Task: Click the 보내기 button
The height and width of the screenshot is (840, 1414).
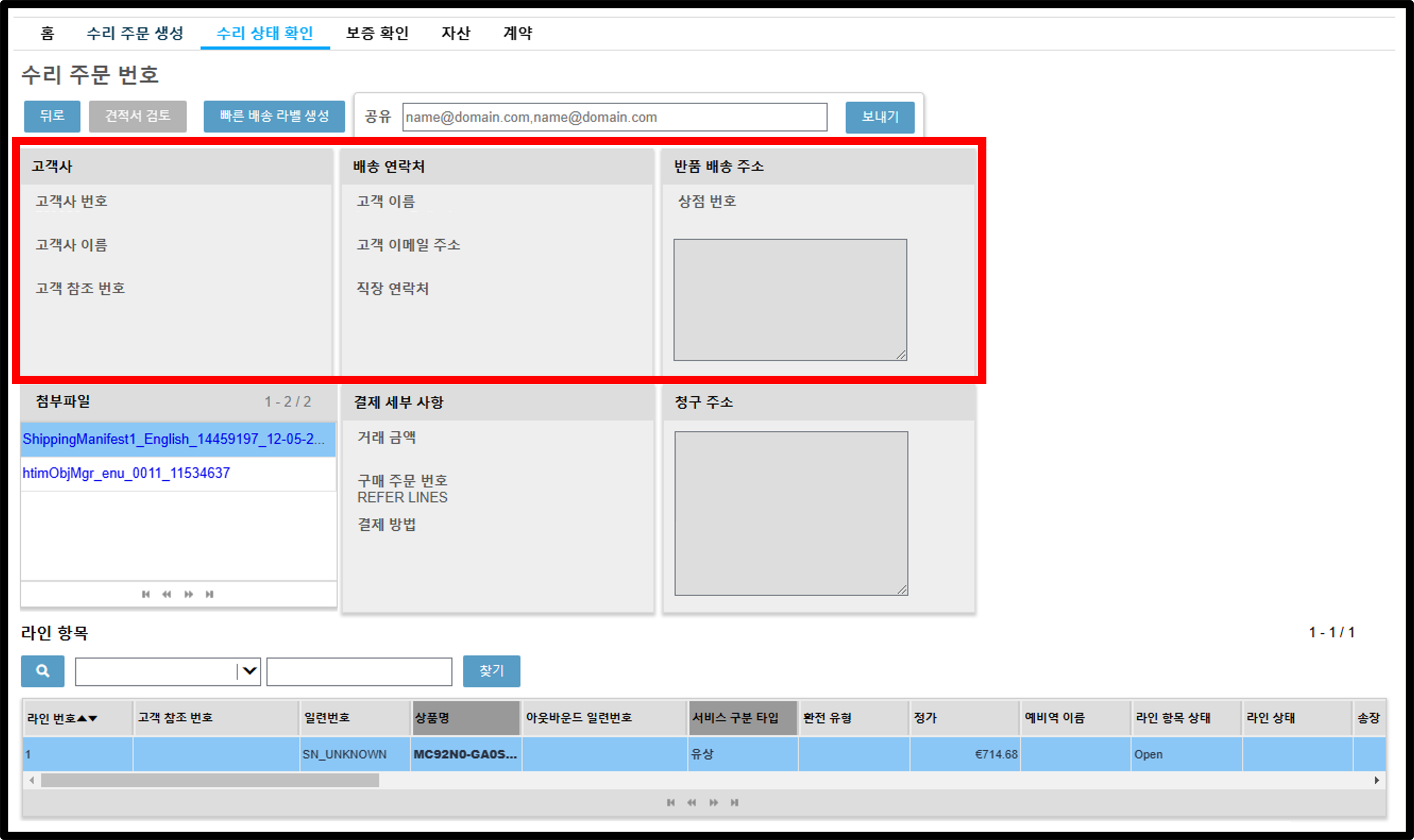Action: [x=880, y=117]
